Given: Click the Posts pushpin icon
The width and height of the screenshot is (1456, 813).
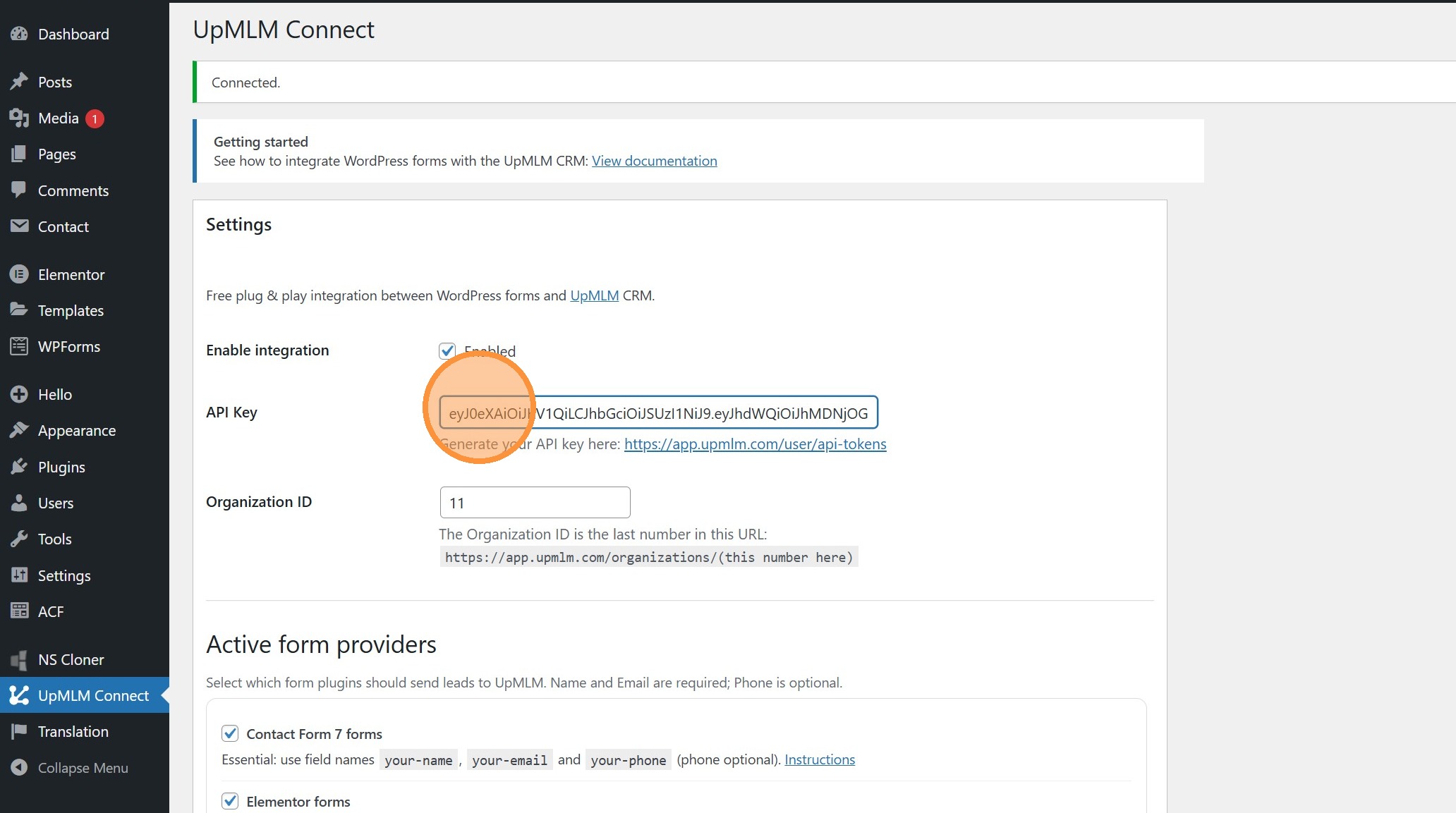Looking at the screenshot, I should pos(19,82).
